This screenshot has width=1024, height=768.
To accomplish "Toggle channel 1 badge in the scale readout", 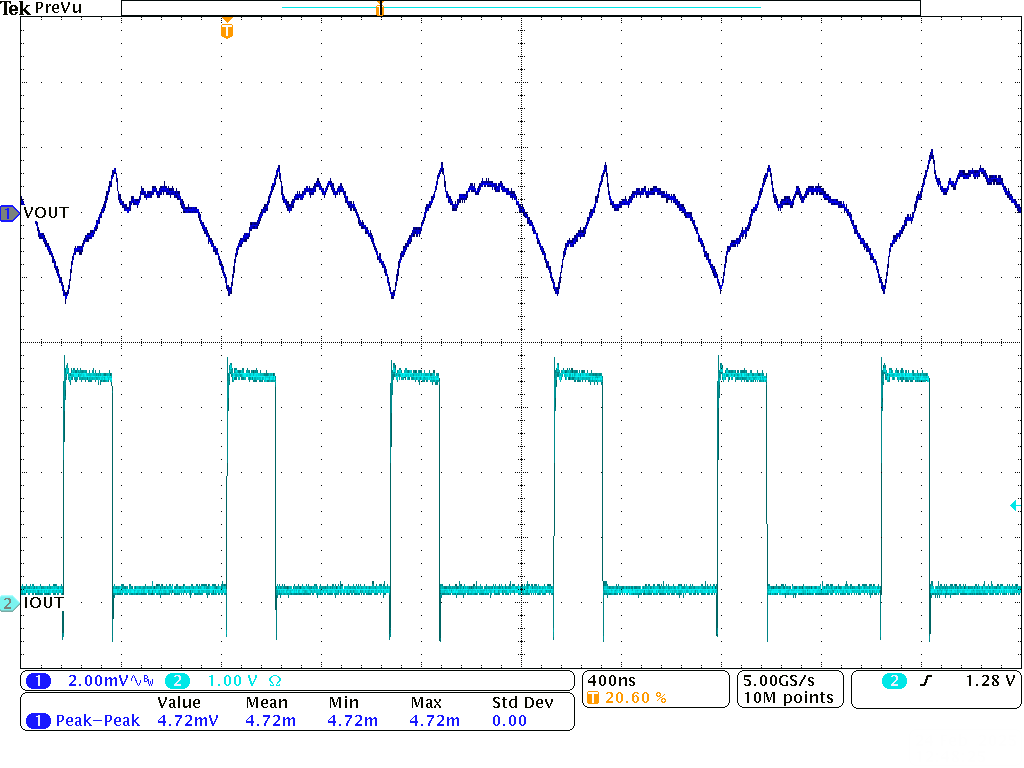I will click(x=38, y=681).
